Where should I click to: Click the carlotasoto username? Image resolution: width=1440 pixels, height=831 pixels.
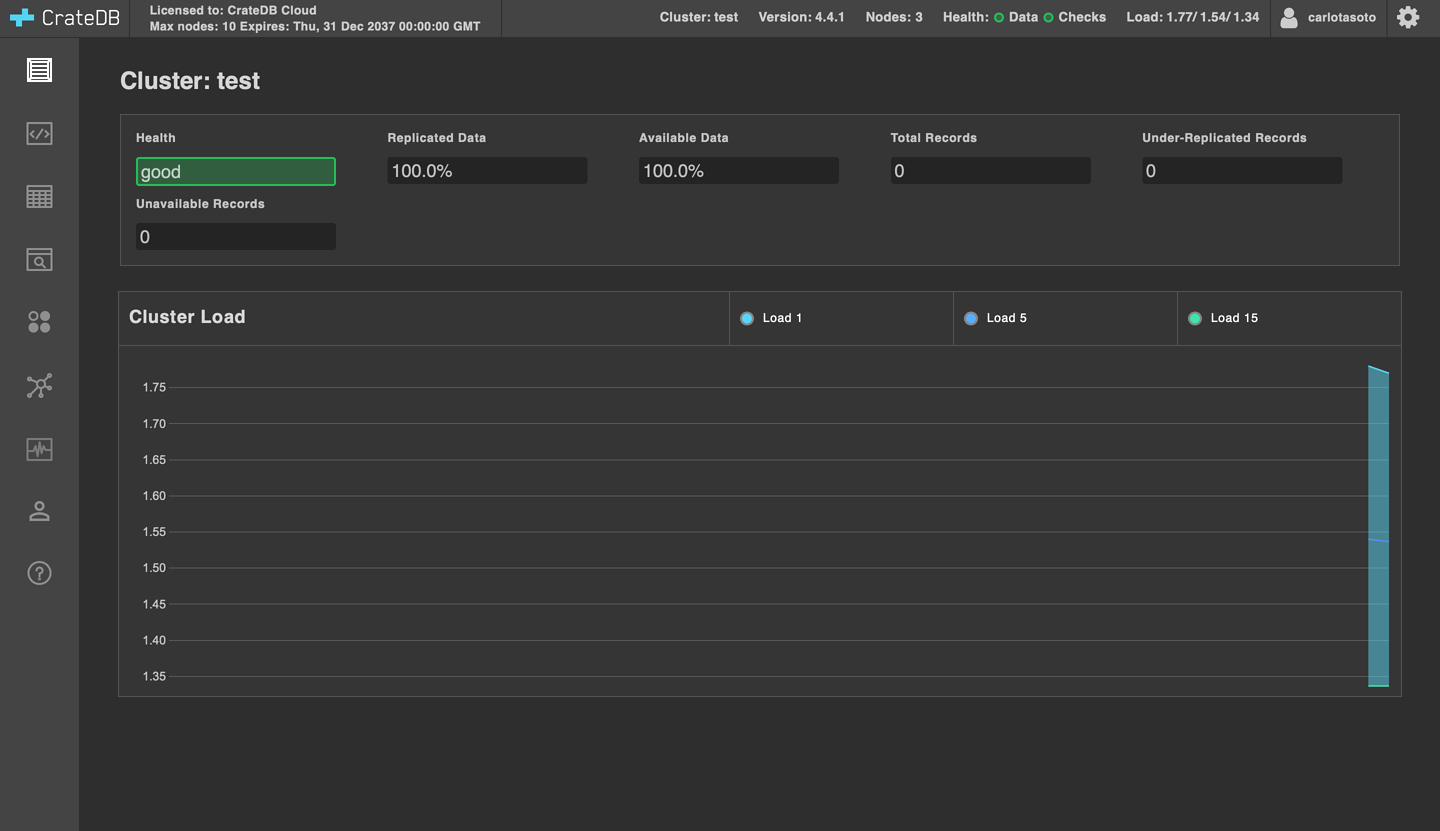[x=1341, y=17]
